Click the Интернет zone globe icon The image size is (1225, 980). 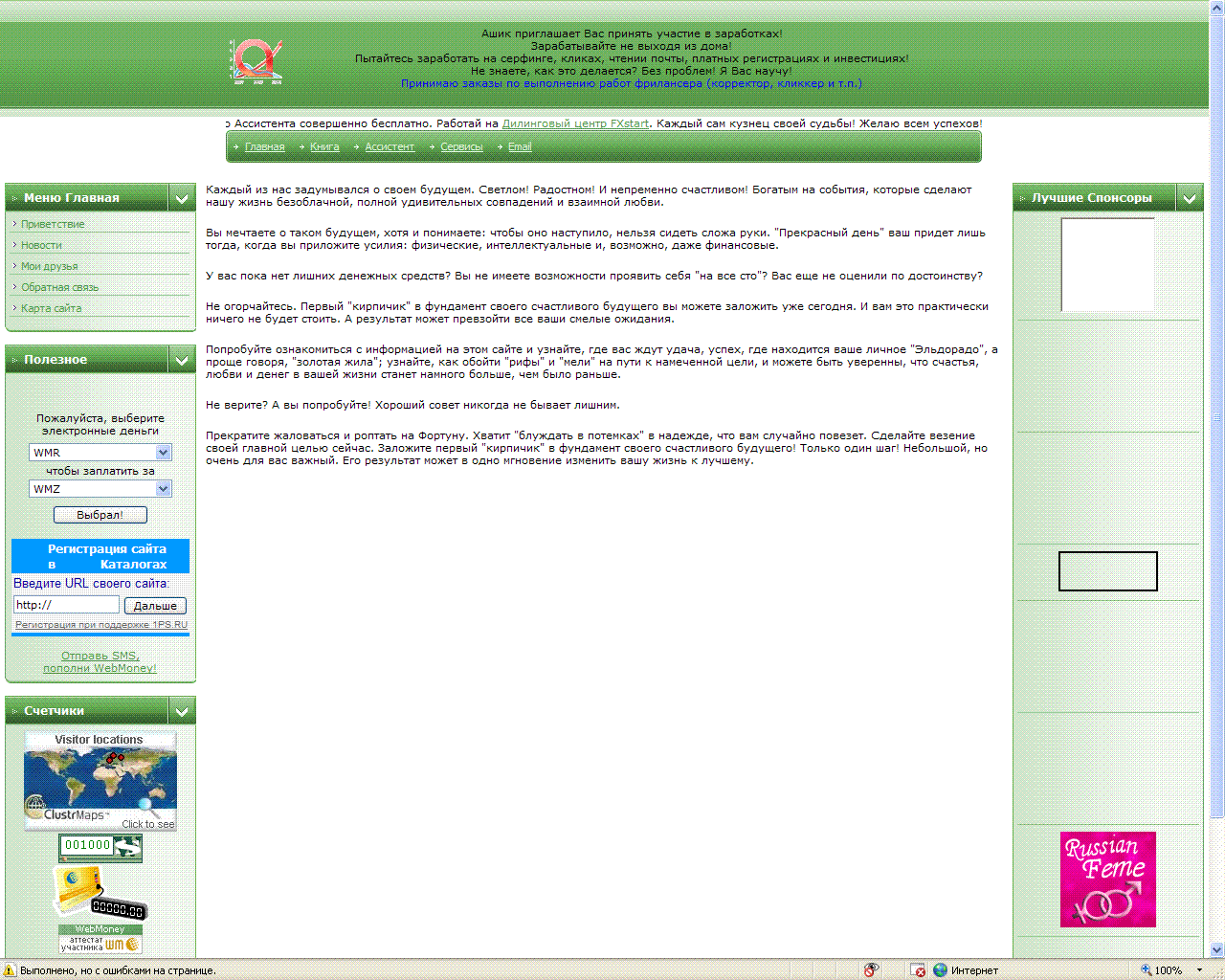click(941, 970)
